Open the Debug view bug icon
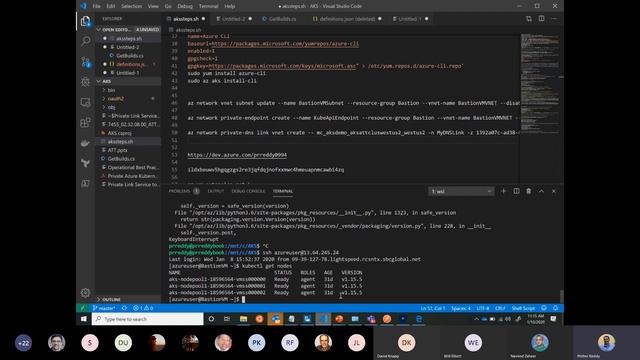 [85, 82]
